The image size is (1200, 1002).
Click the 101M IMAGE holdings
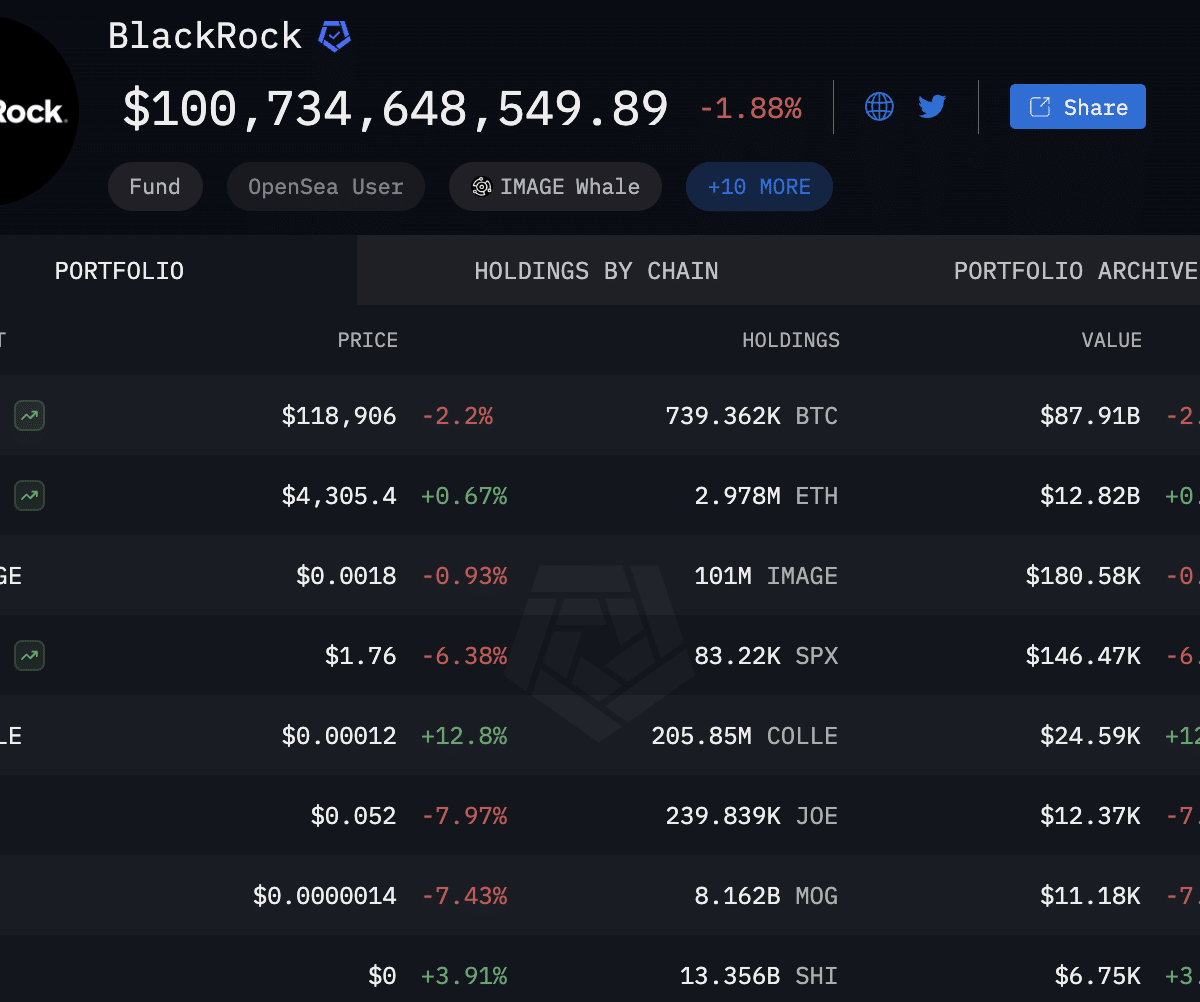[767, 576]
